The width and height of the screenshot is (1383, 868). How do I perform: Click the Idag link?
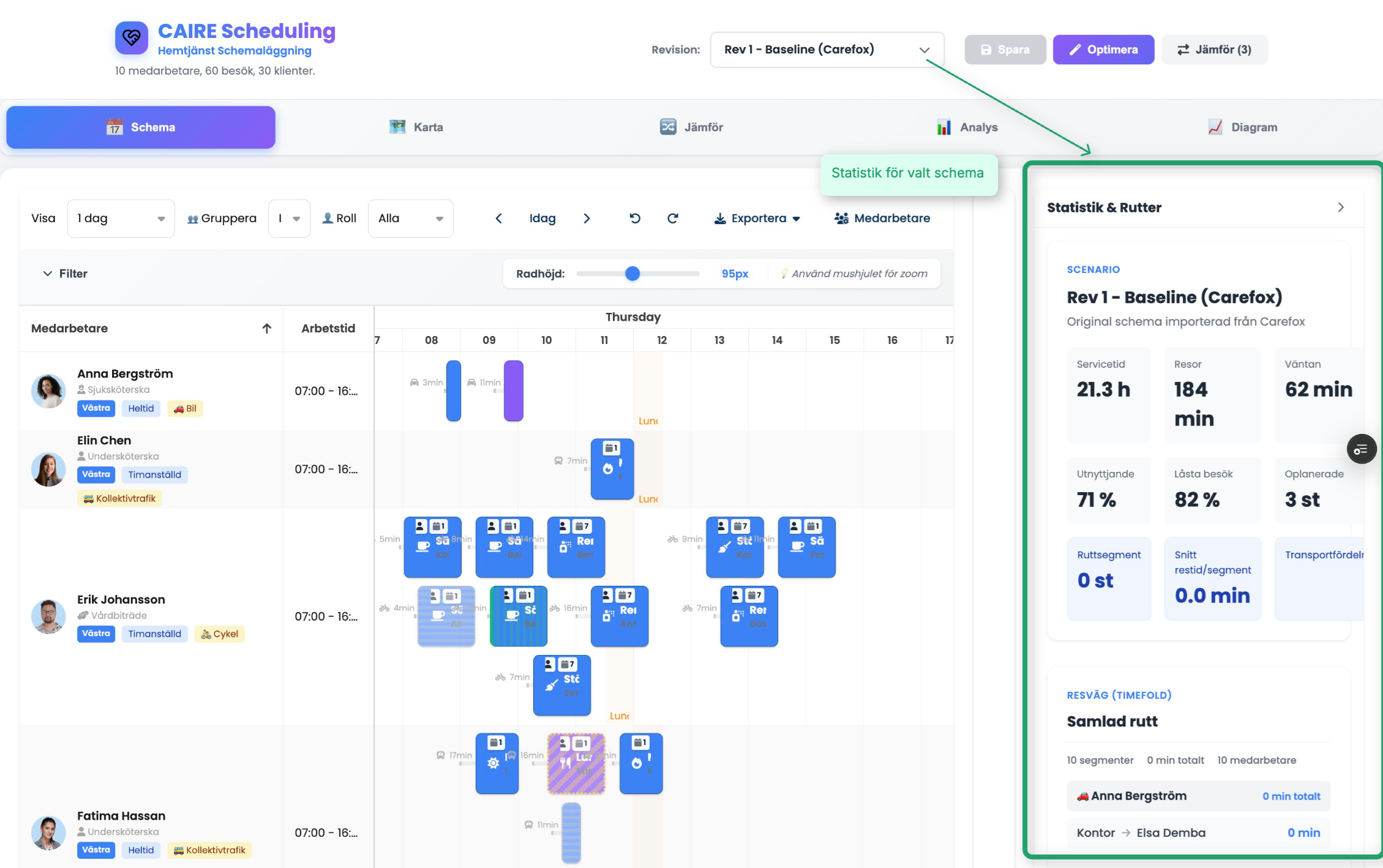(542, 219)
